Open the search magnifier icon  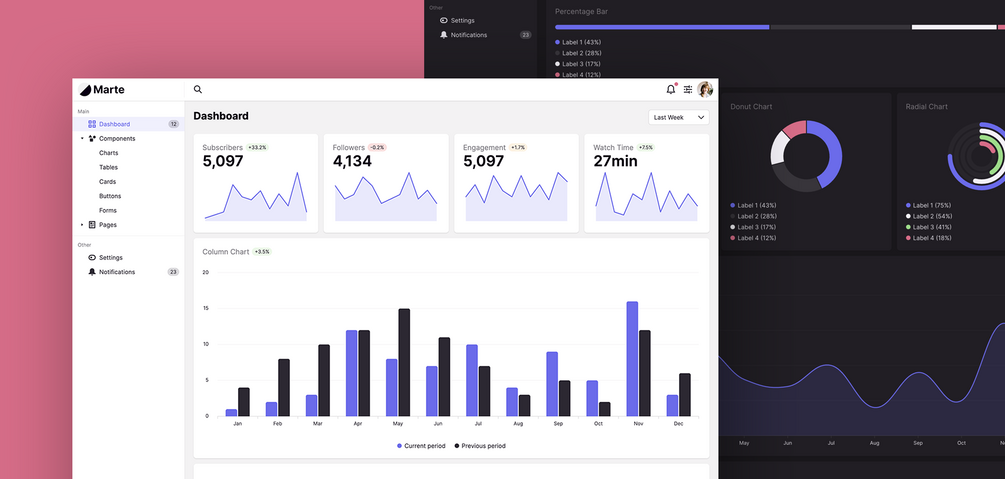pyautogui.click(x=197, y=90)
